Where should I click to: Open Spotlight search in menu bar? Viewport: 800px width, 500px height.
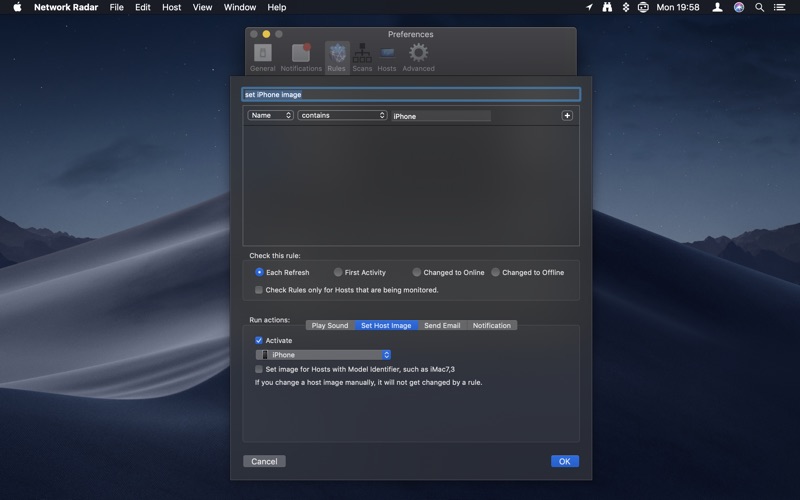click(x=760, y=7)
